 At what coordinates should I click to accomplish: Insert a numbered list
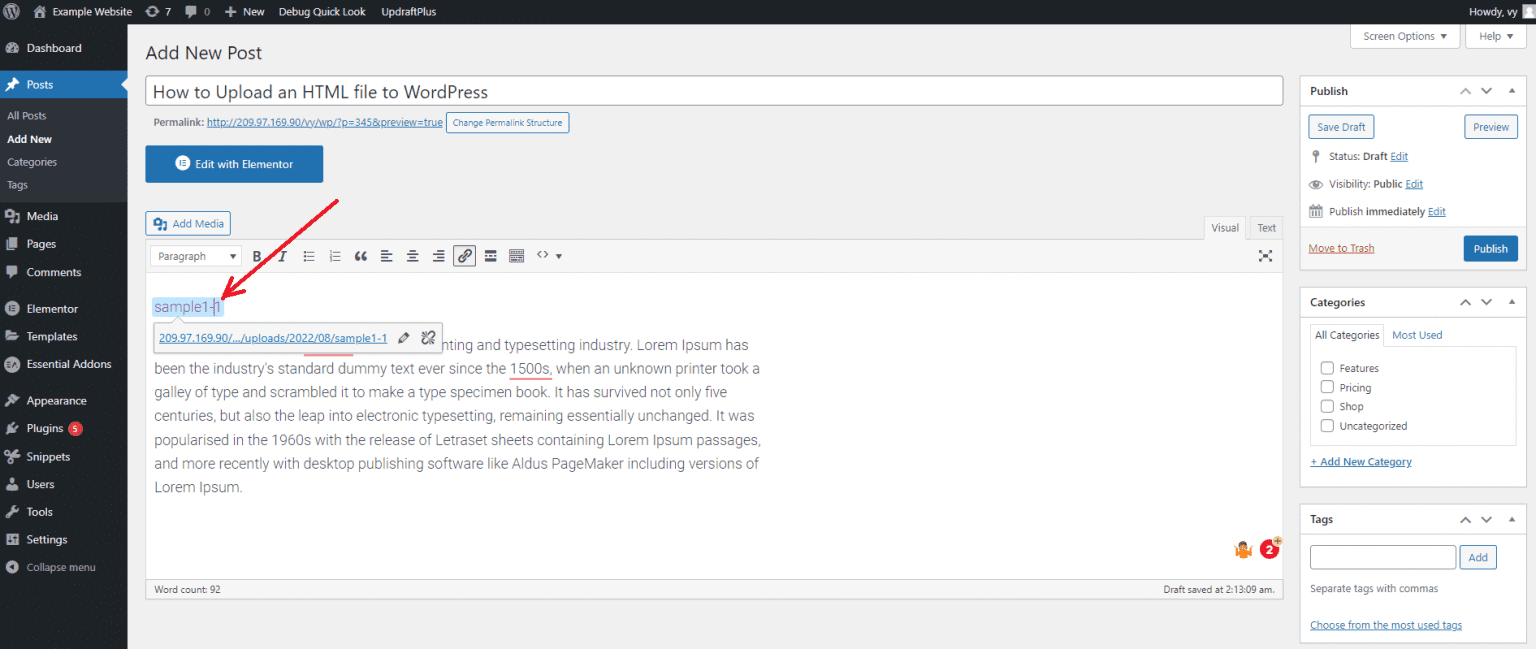(x=335, y=255)
